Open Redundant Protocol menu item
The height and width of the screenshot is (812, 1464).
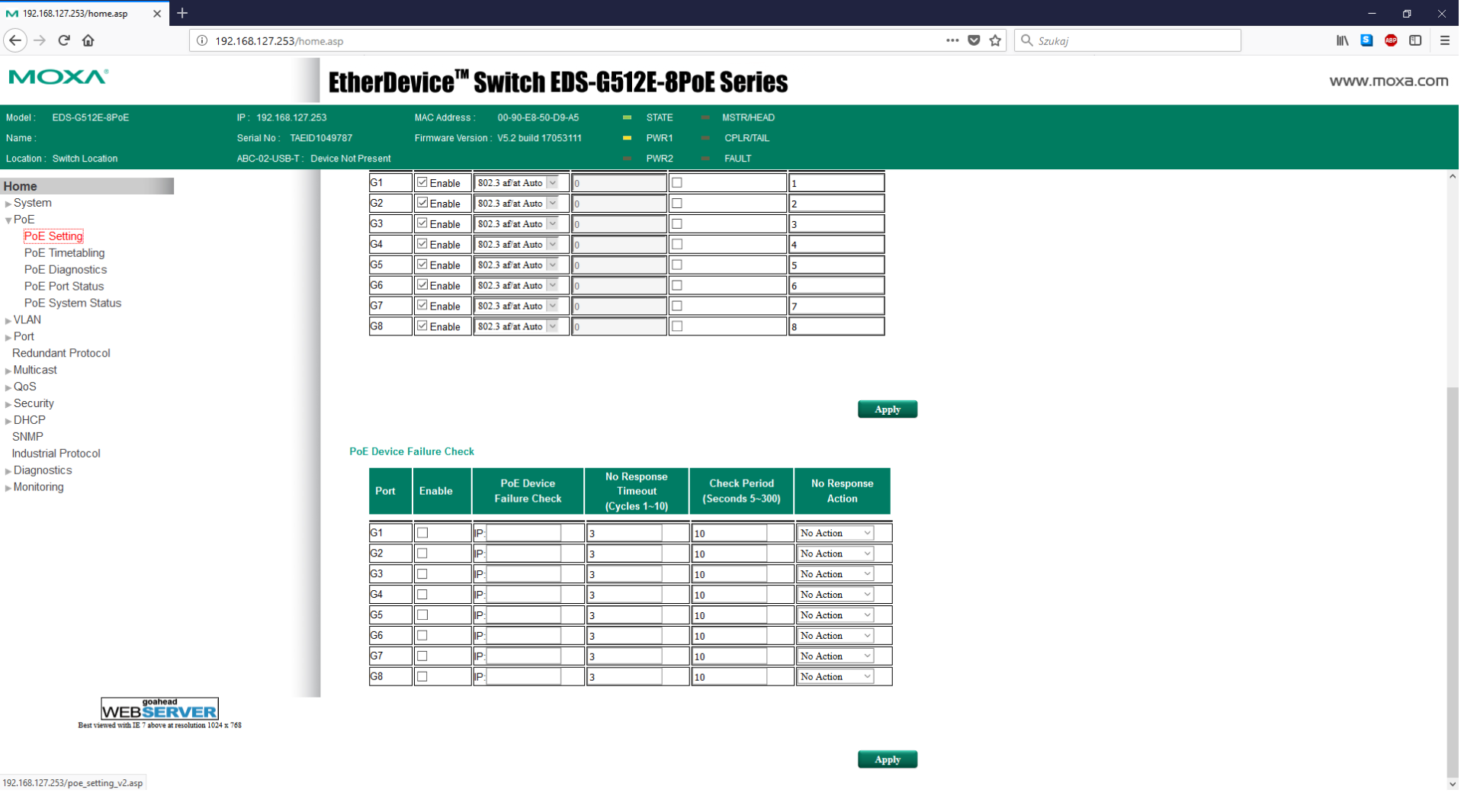[x=62, y=354]
